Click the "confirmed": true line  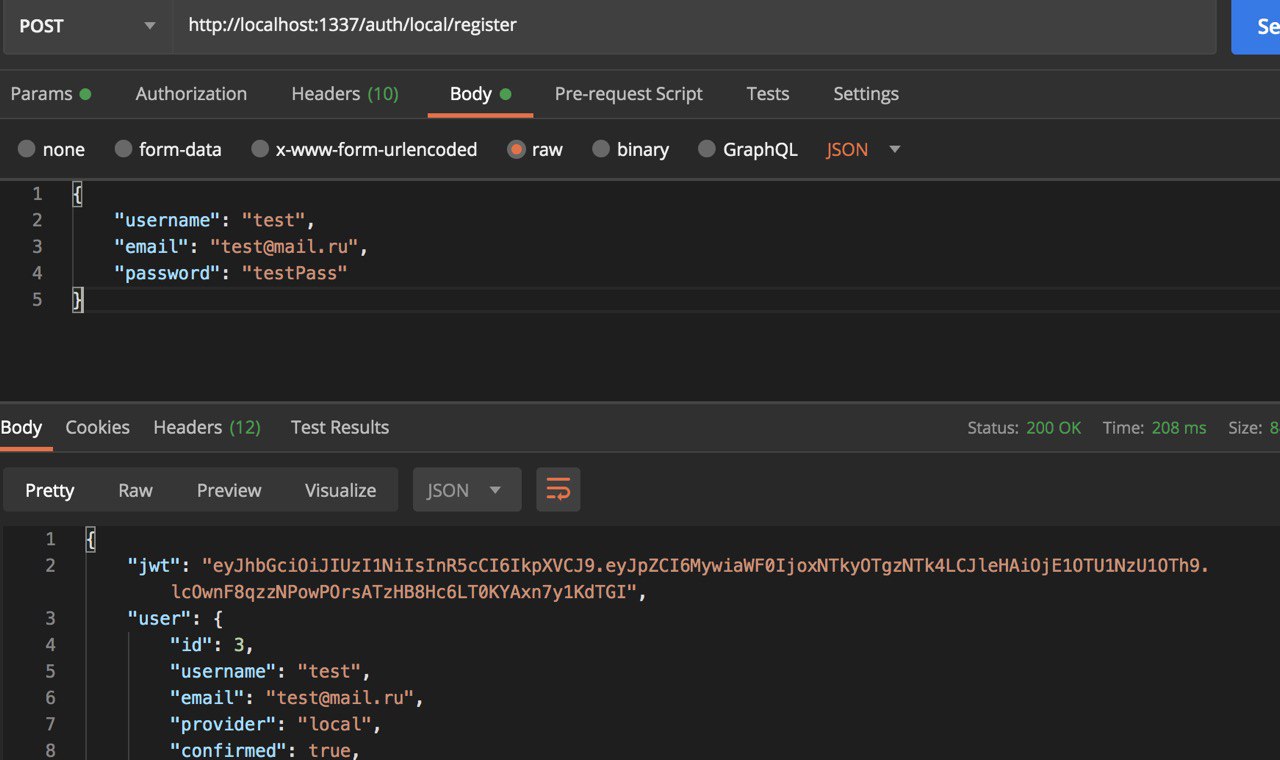265,750
